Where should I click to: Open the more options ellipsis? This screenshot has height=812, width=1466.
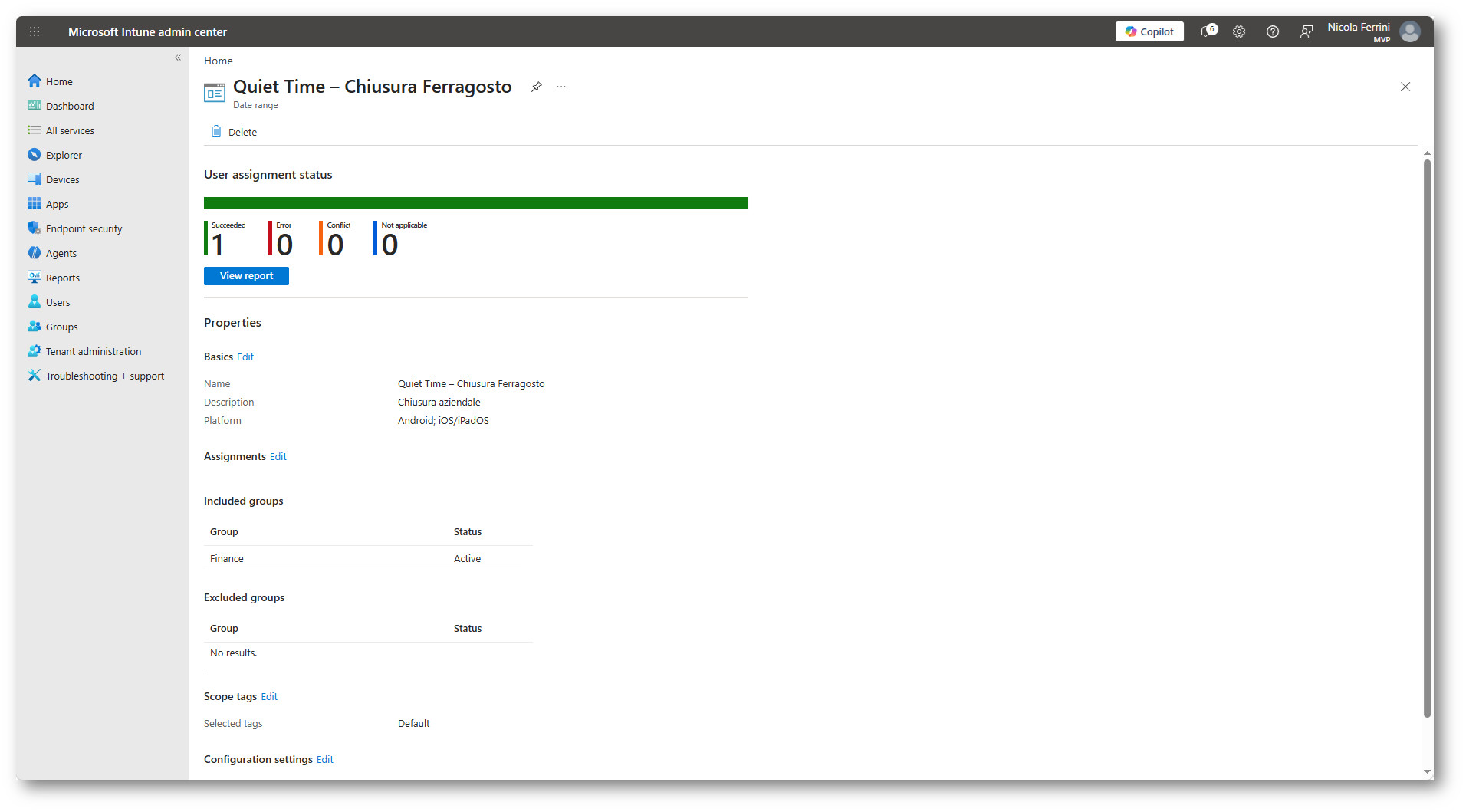coord(561,87)
